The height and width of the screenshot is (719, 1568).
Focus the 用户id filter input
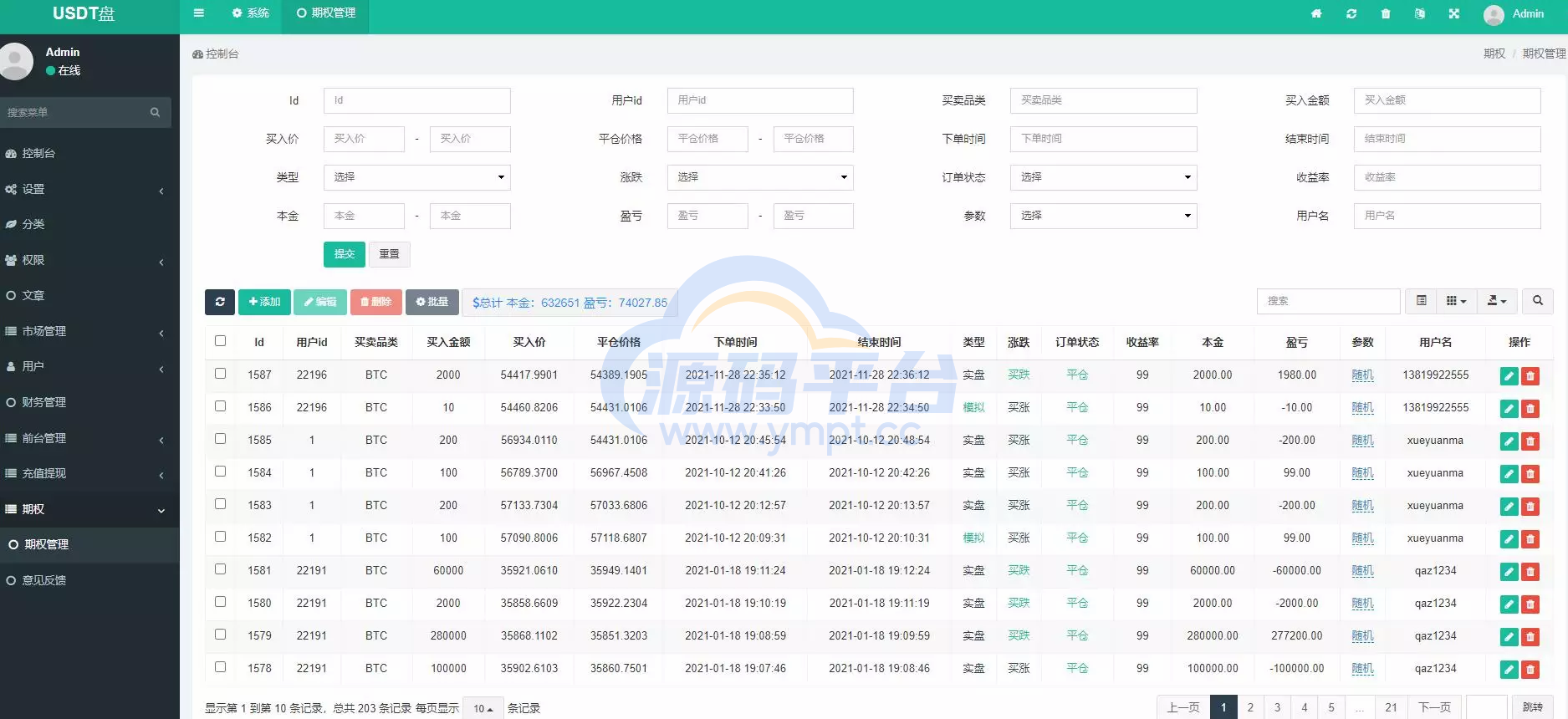[760, 100]
